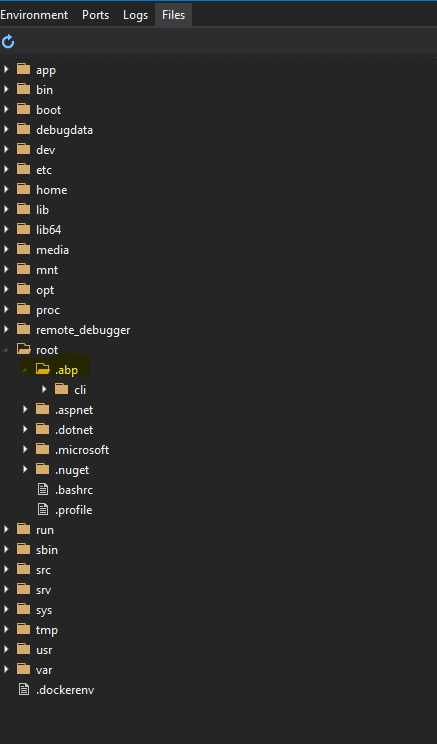The image size is (437, 744).
Task: Switch to the Environment tab
Action: tap(34, 15)
